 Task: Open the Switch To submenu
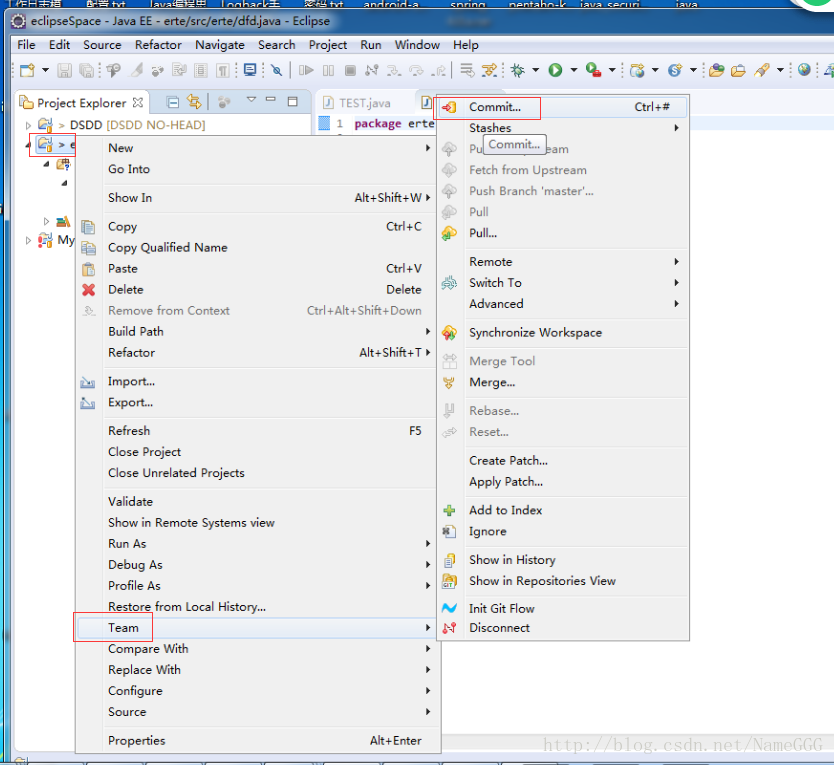563,282
